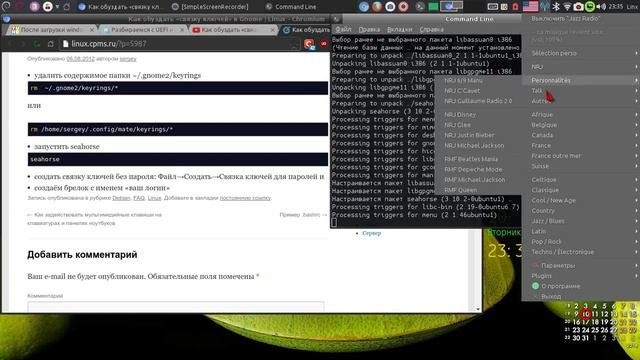Open the FAQ category link

pos(139,198)
